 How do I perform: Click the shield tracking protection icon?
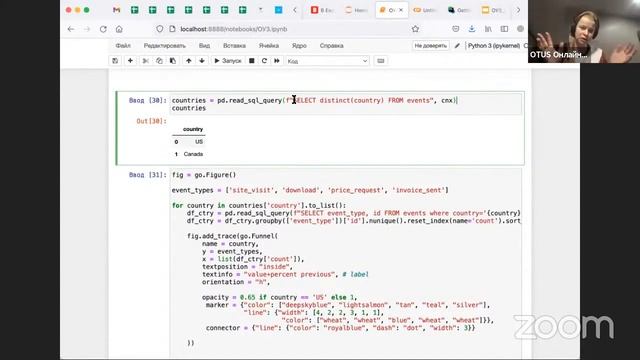click(160, 29)
